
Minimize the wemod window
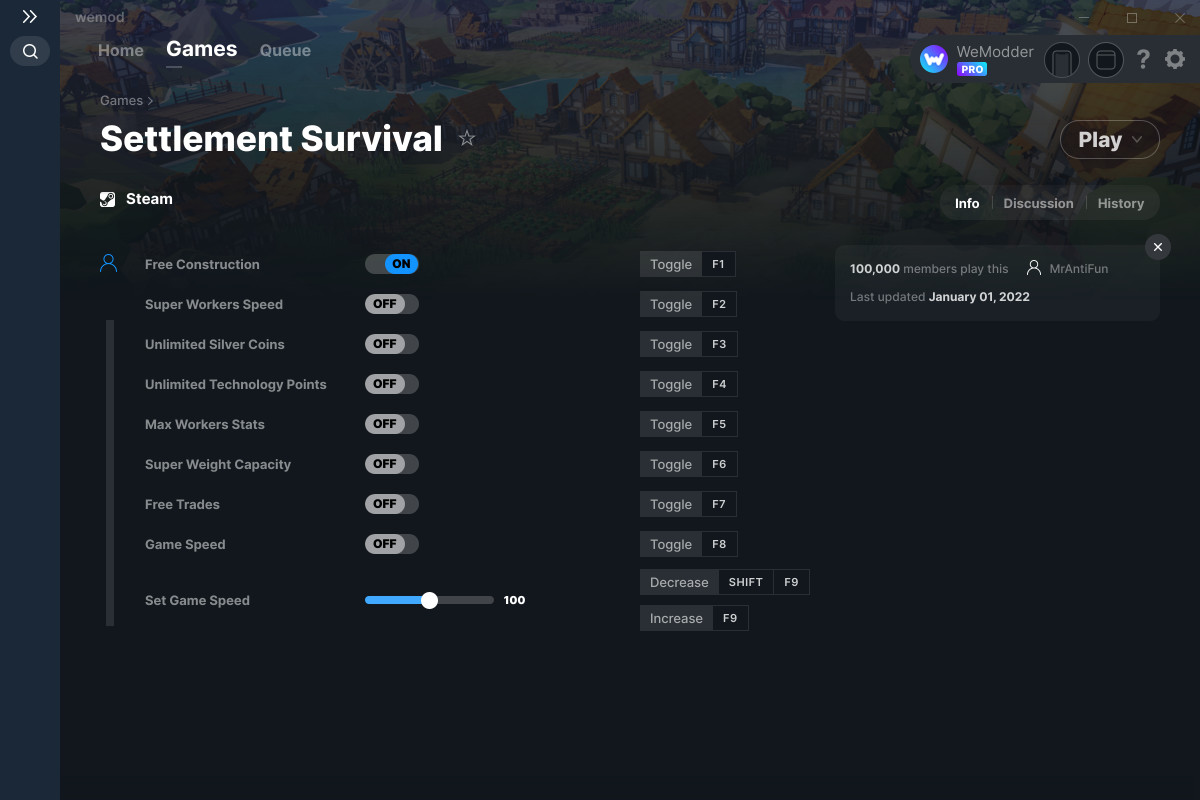1085,17
